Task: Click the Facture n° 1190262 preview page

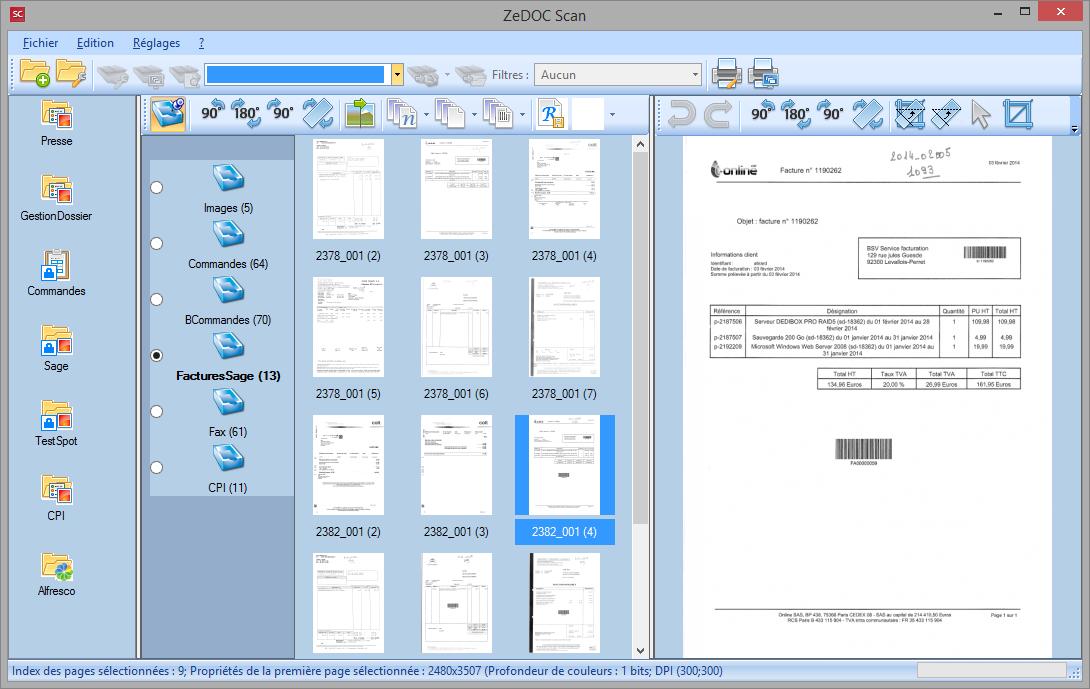Action: [867, 396]
